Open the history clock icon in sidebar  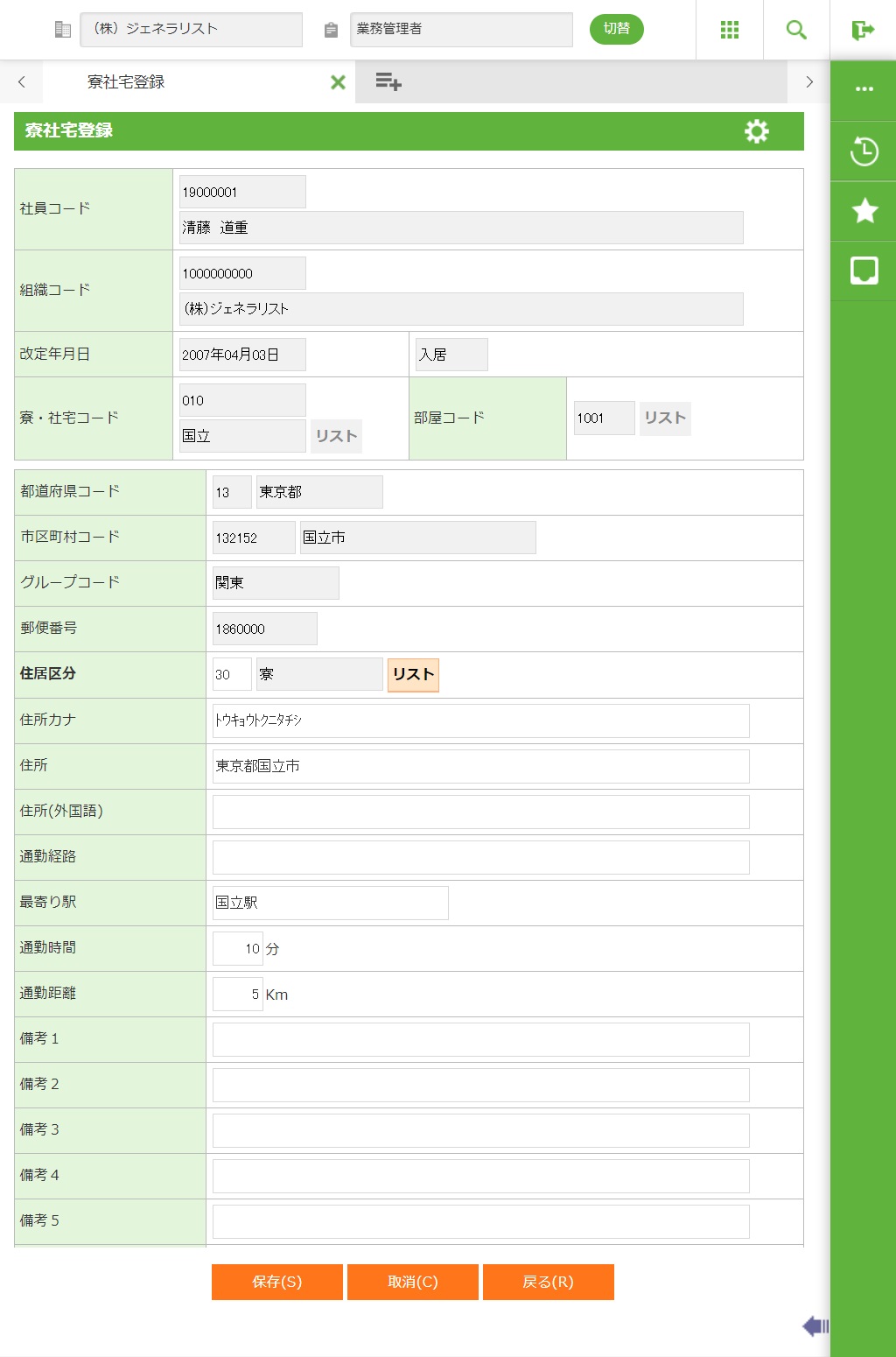tap(864, 151)
